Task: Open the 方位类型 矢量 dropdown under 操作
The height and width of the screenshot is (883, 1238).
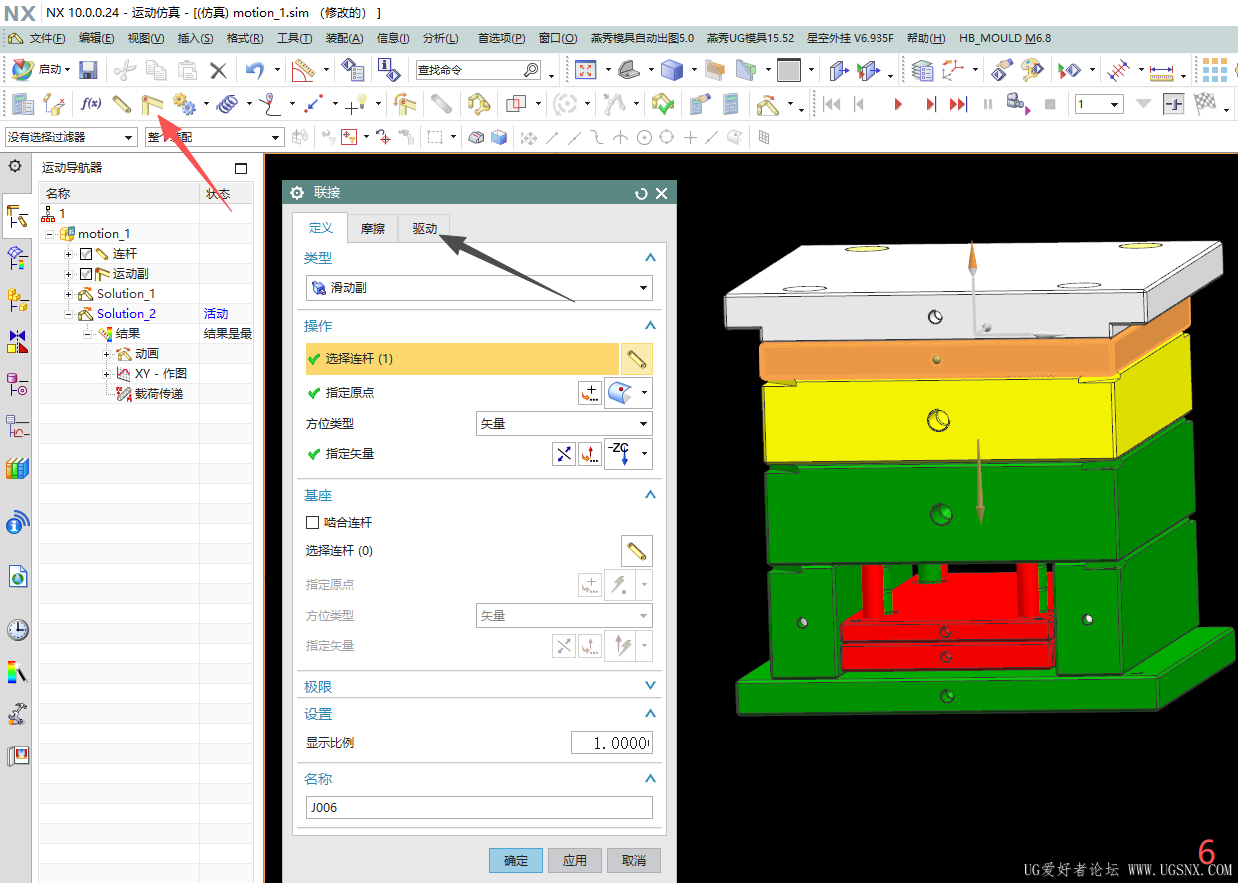Action: tap(564, 424)
